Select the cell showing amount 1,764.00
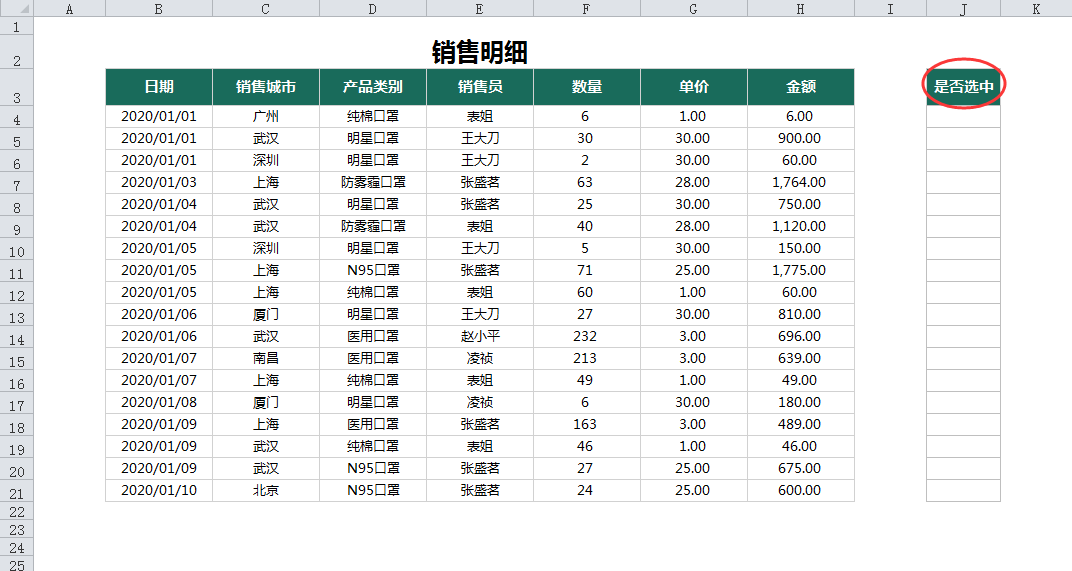 click(800, 182)
